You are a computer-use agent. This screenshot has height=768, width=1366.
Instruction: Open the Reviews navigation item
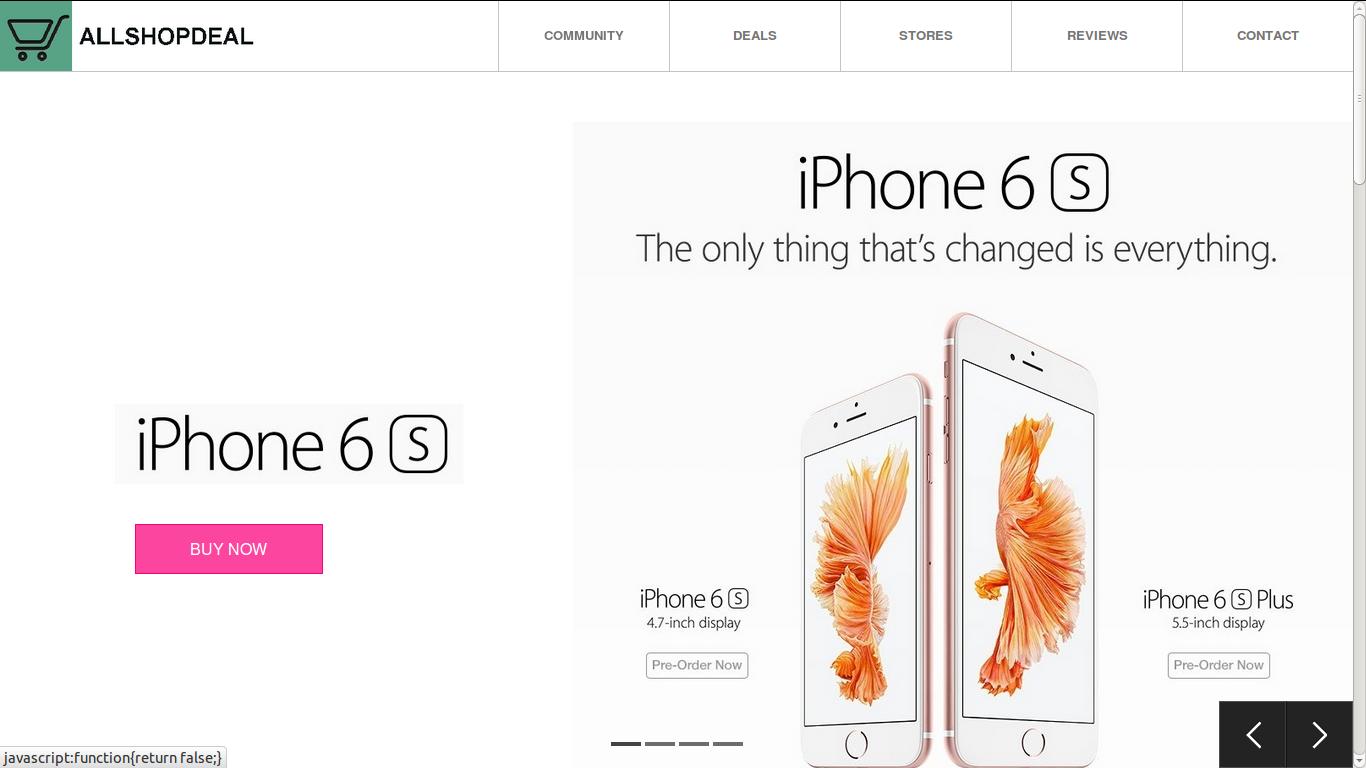pyautogui.click(x=1097, y=36)
